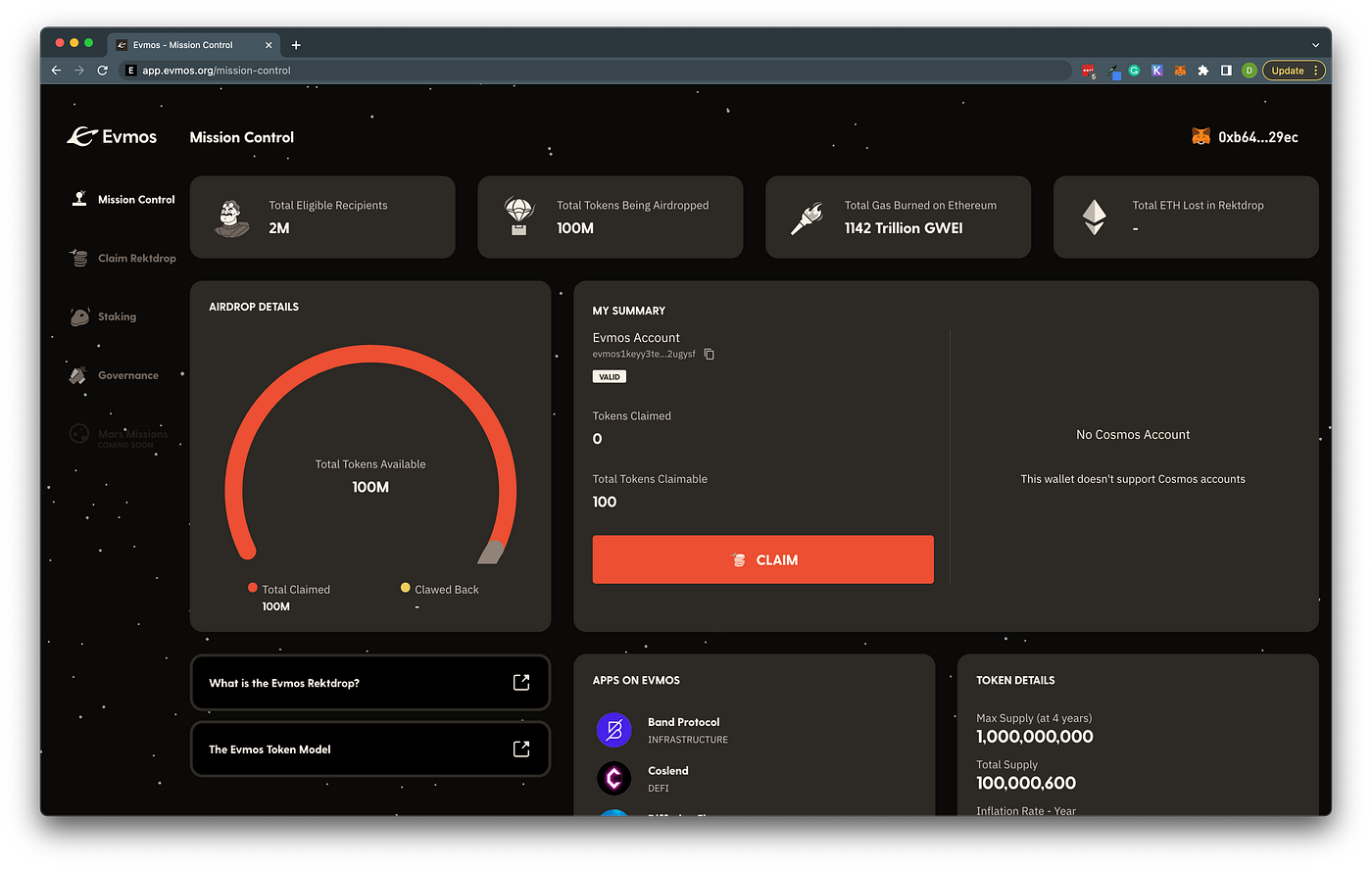1372x869 pixels.
Task: Click the address bar showing app.evmos.org
Action: tap(595, 71)
